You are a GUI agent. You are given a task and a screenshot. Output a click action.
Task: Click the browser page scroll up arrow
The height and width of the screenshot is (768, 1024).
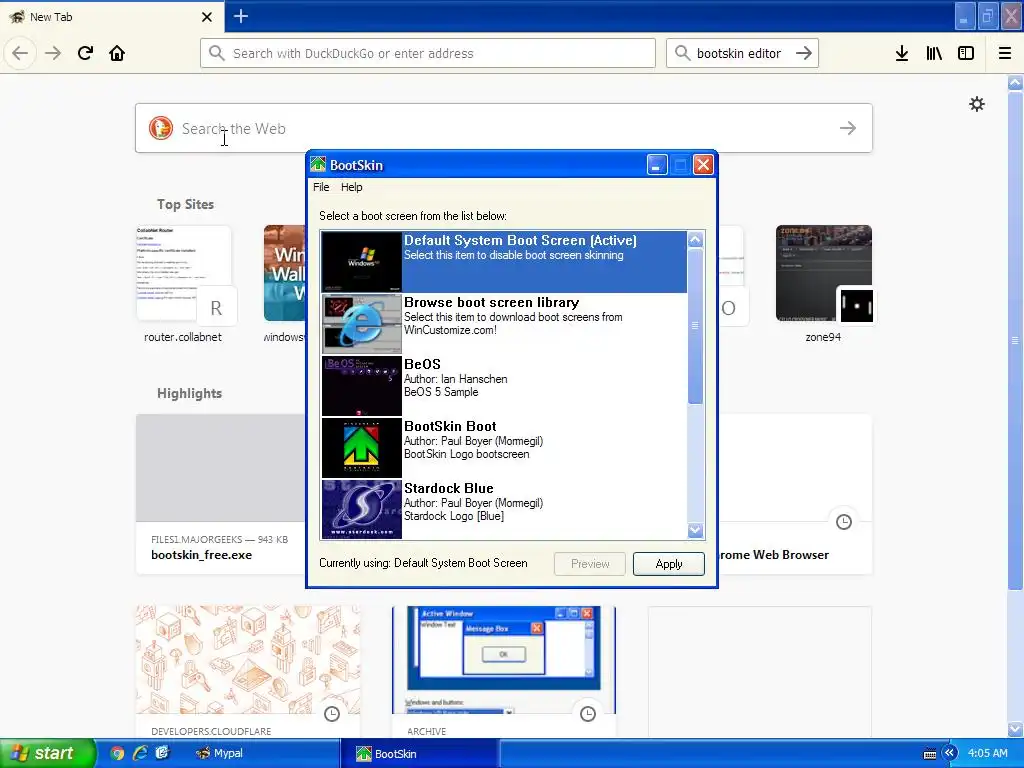pos(1015,83)
